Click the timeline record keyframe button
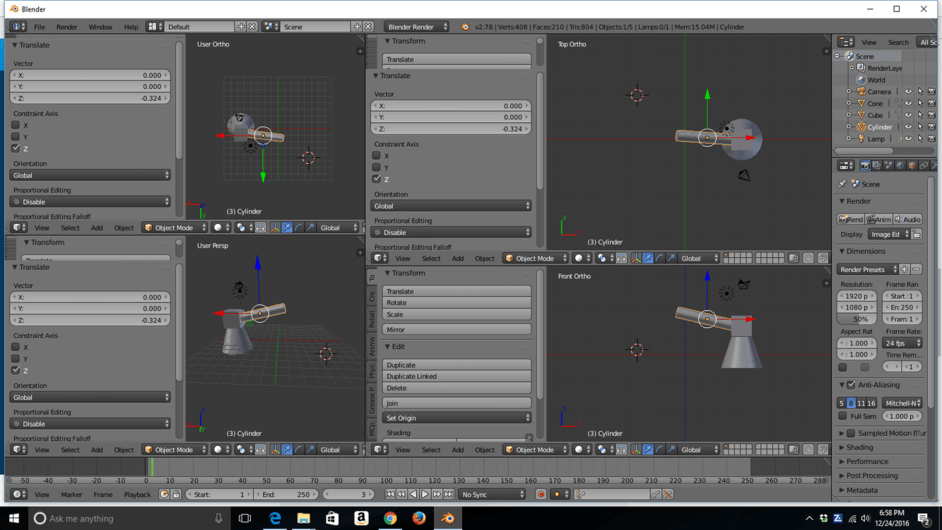 541,494
